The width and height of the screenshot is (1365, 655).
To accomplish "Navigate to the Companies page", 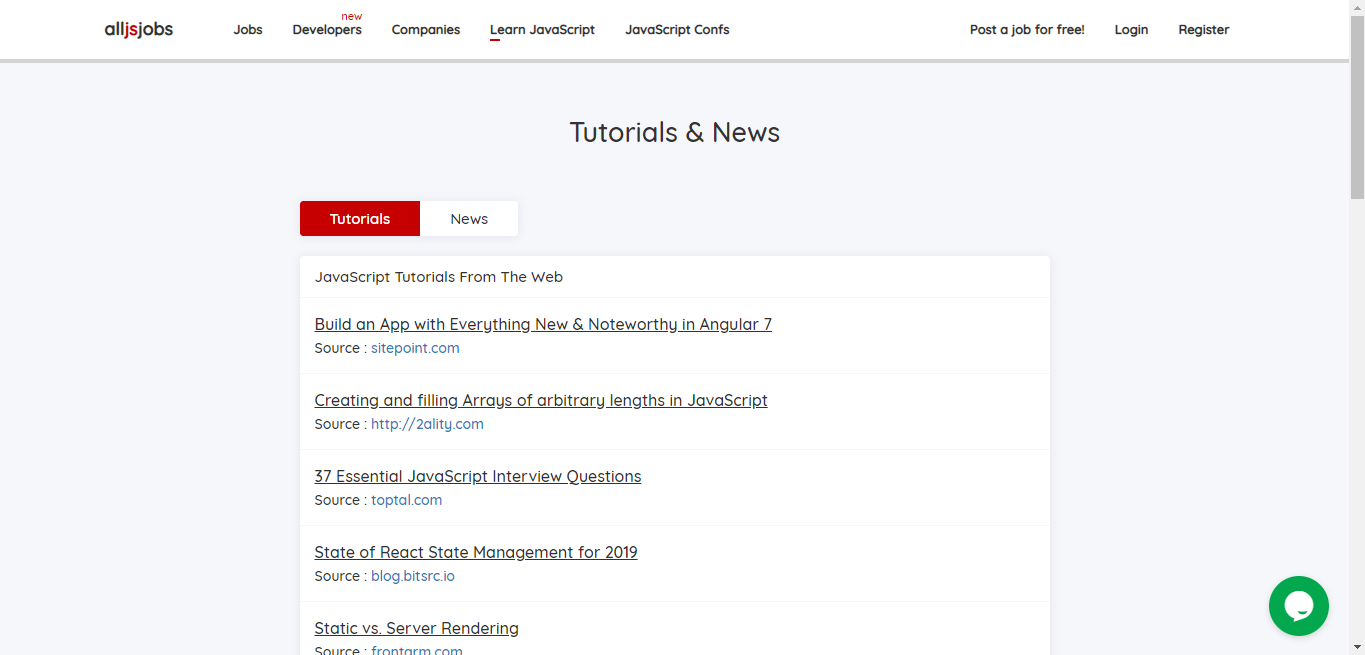I will [x=425, y=29].
